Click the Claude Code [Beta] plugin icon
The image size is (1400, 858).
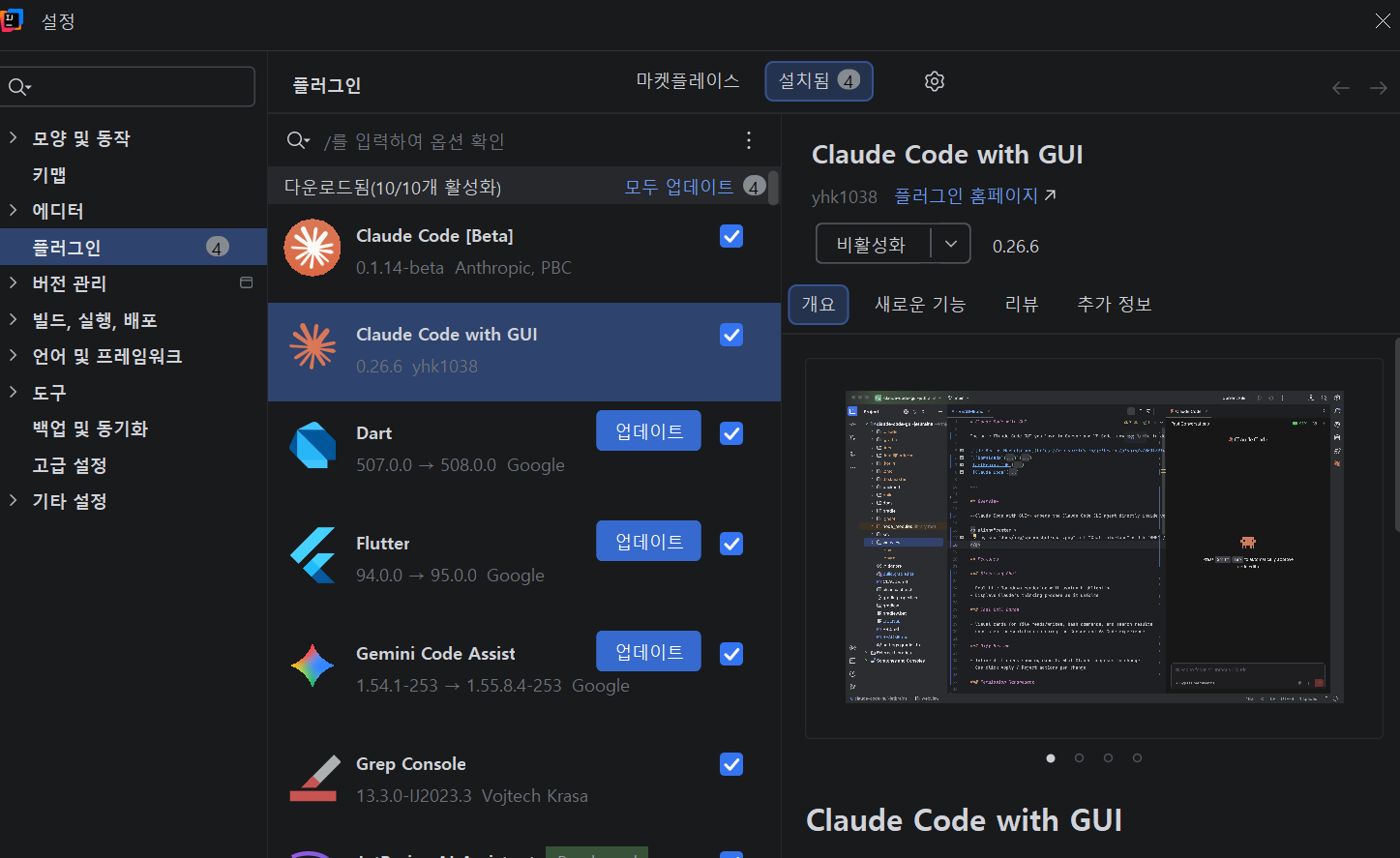coord(313,248)
